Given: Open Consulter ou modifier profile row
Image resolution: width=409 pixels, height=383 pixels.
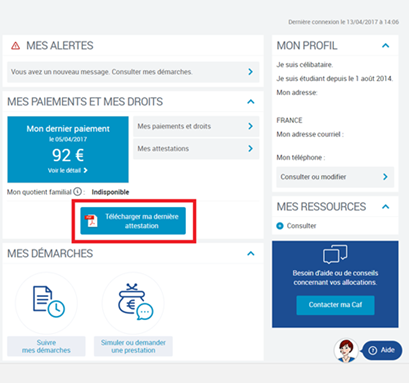Looking at the screenshot, I should pos(335,177).
